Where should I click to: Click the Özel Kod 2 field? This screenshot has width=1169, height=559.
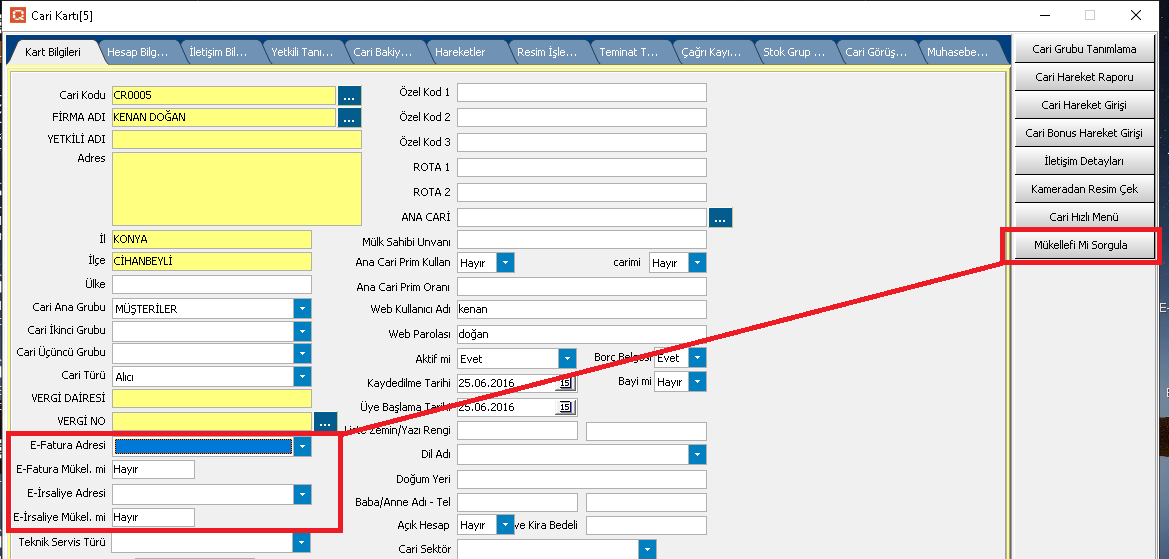582,118
